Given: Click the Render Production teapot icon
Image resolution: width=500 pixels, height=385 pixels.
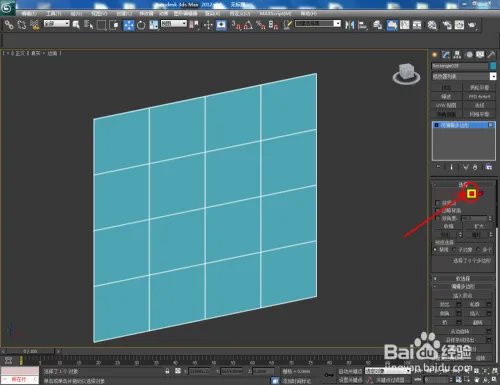Looking at the screenshot, I should pos(472,25).
